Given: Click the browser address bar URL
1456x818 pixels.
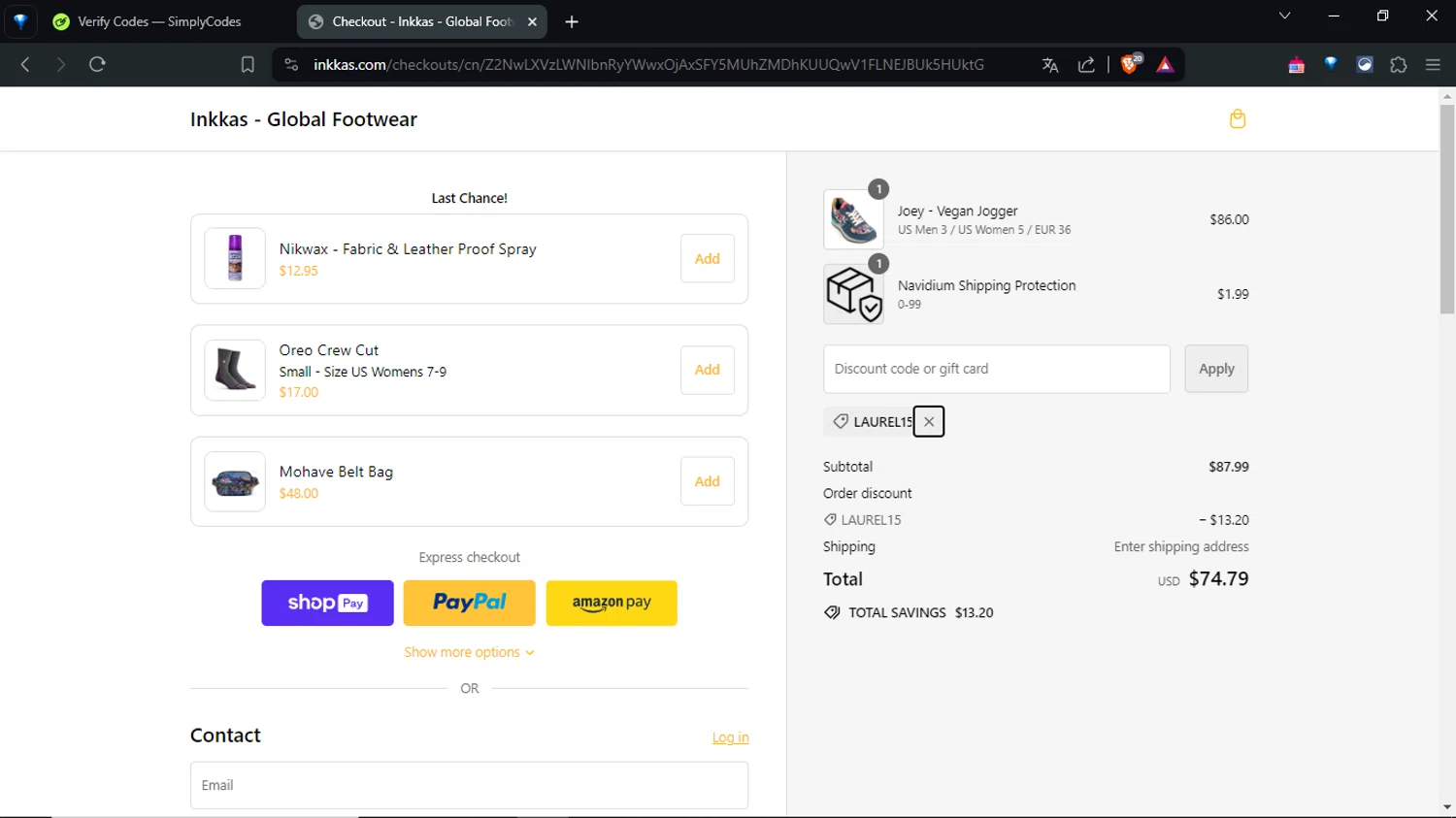Looking at the screenshot, I should click(x=648, y=65).
